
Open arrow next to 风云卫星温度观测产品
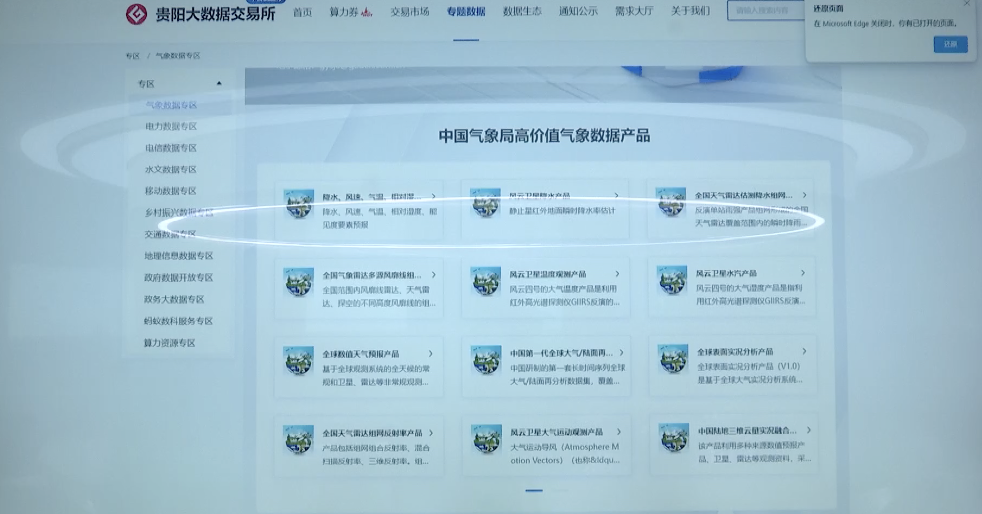[x=616, y=274]
